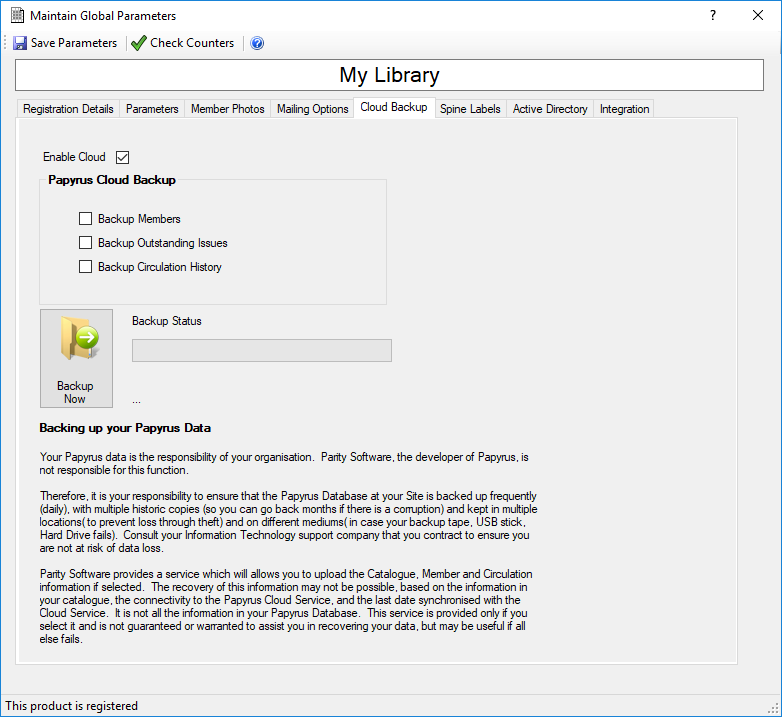Select the Member Photos tab
Viewport: 782px width, 717px height.
click(227, 109)
